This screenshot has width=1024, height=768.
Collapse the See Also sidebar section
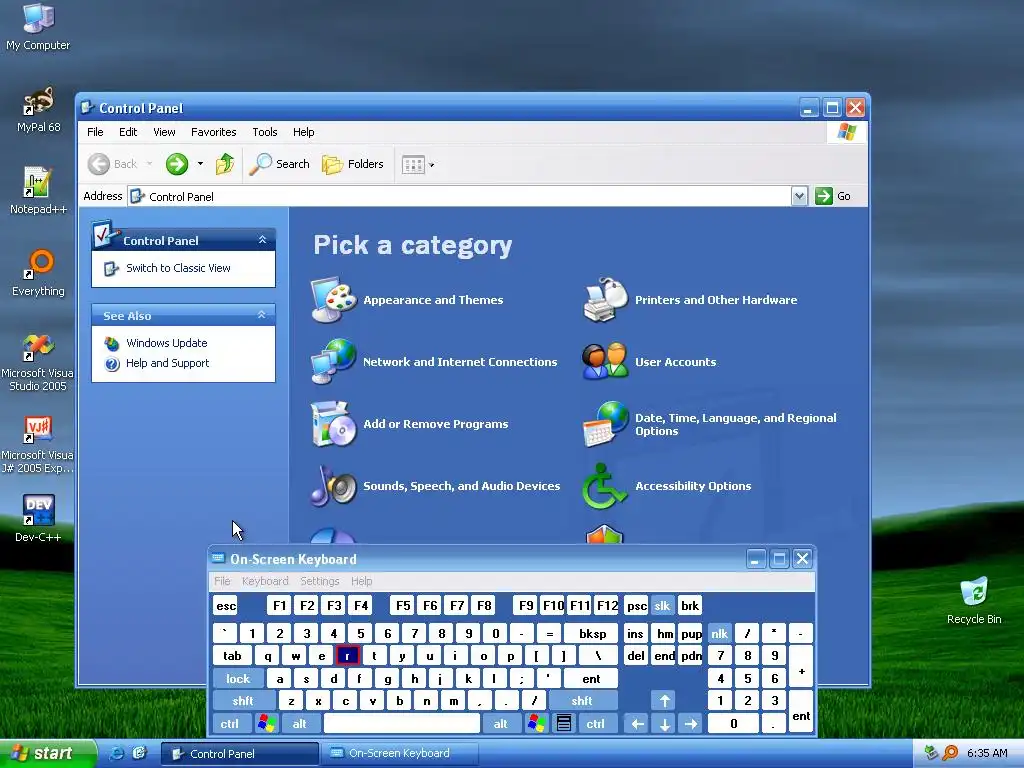tap(262, 315)
